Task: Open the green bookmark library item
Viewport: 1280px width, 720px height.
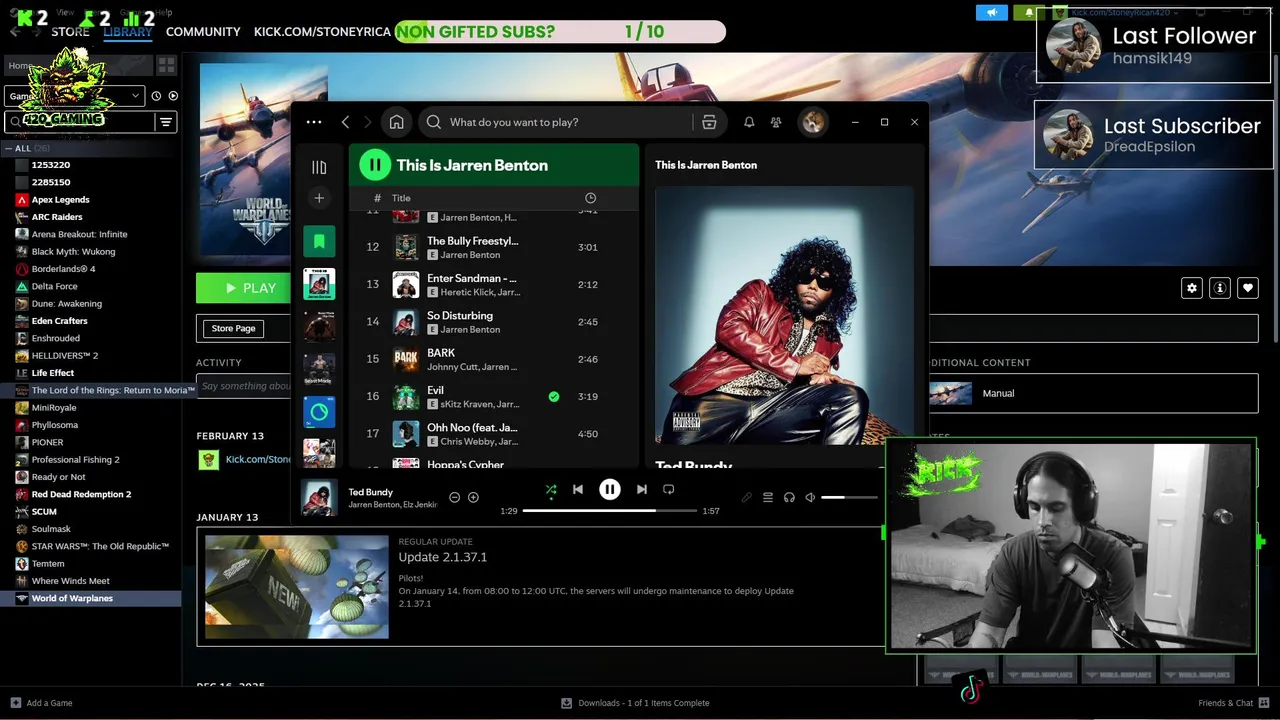Action: [319, 241]
